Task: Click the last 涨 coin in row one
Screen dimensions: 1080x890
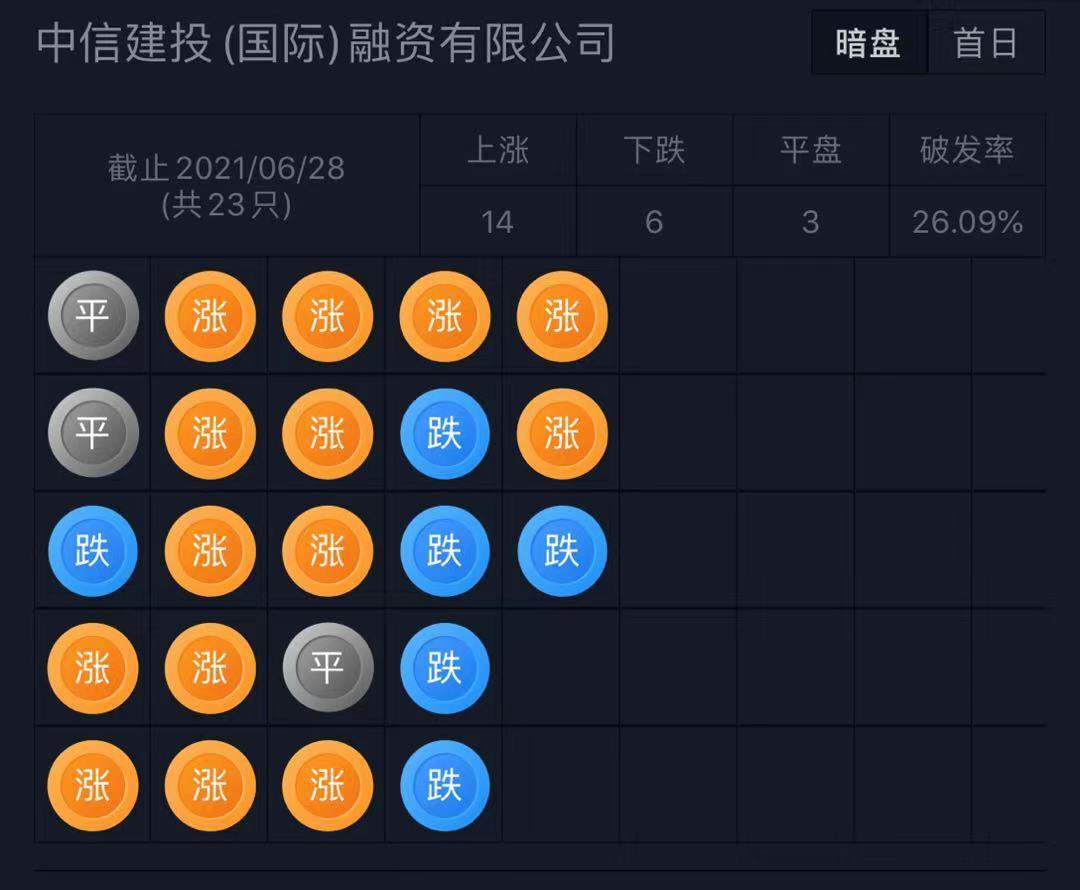Action: point(560,315)
